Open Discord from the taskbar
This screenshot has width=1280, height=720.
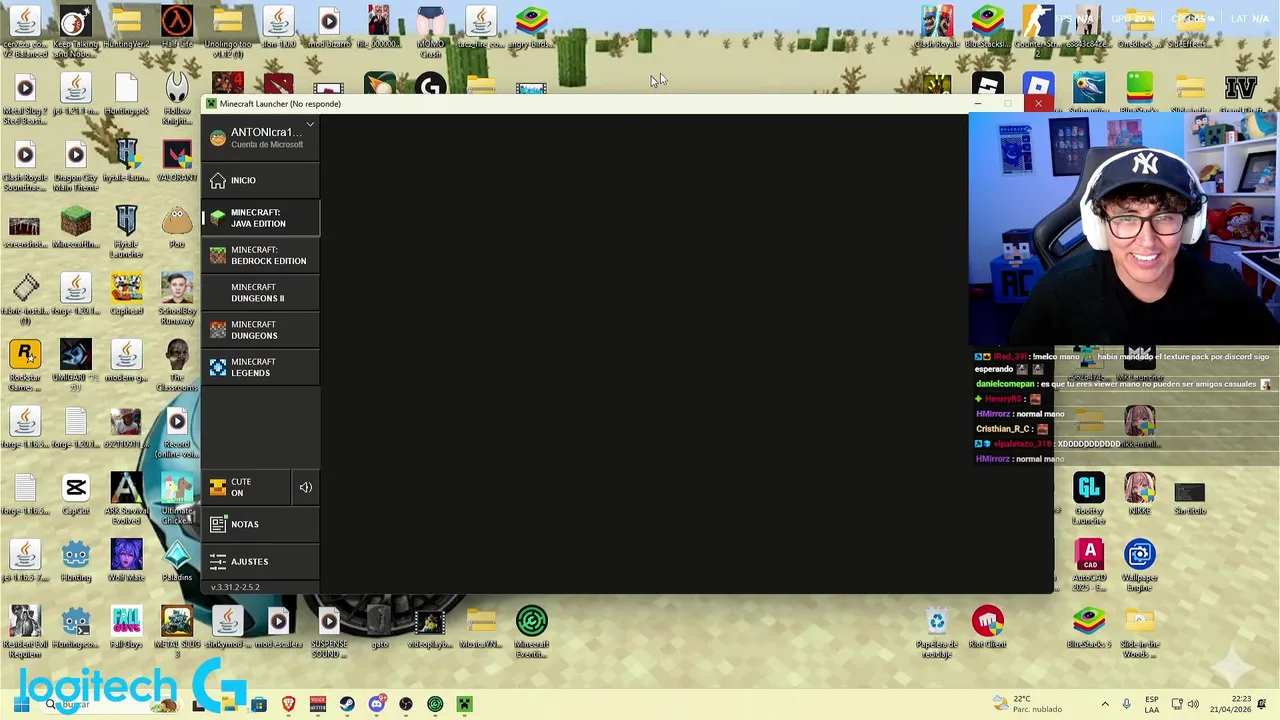[x=376, y=704]
